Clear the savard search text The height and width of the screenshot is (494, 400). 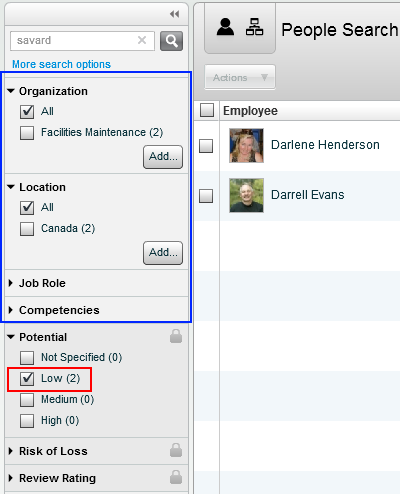click(142, 40)
